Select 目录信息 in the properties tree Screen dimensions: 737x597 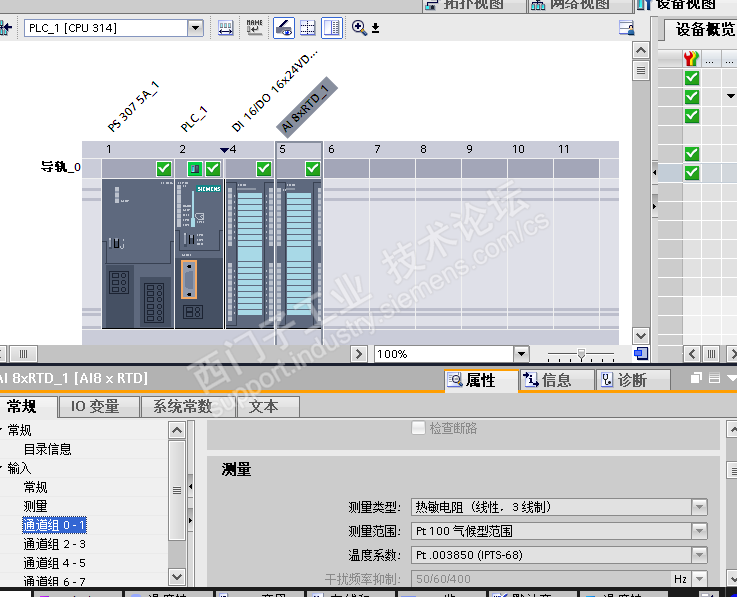coord(47,449)
